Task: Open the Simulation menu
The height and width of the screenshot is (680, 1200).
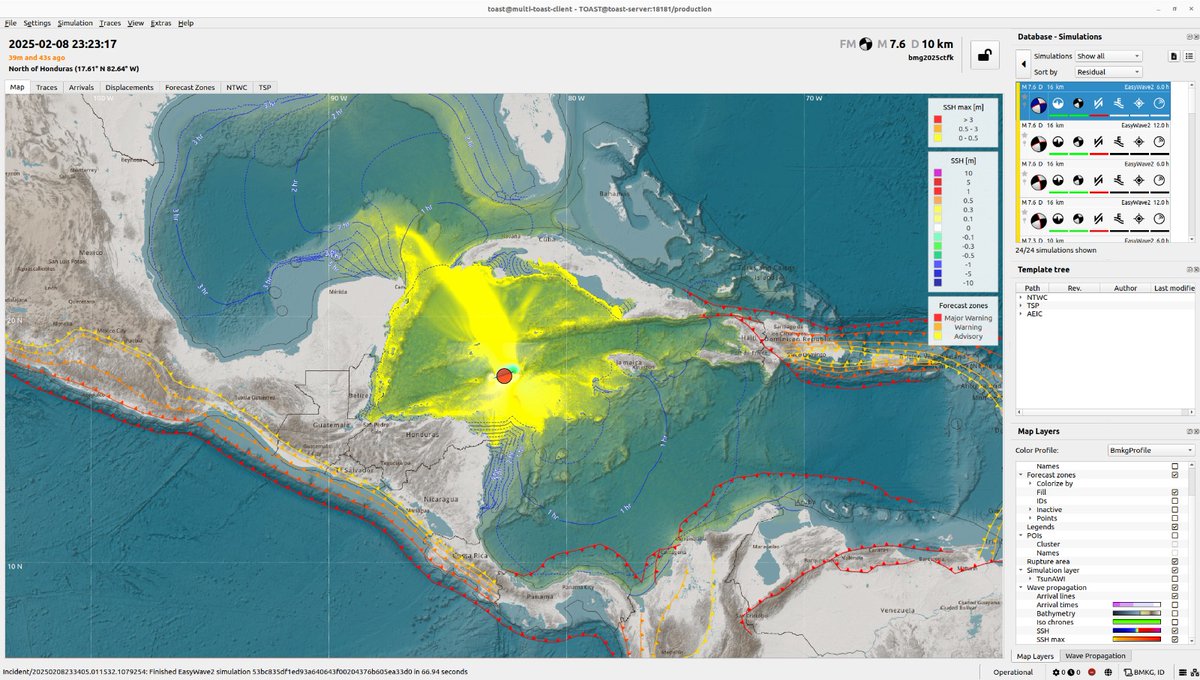Action: click(75, 22)
